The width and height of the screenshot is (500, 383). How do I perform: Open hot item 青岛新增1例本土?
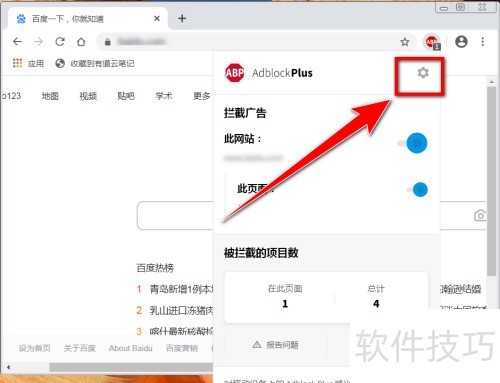pyautogui.click(x=182, y=289)
